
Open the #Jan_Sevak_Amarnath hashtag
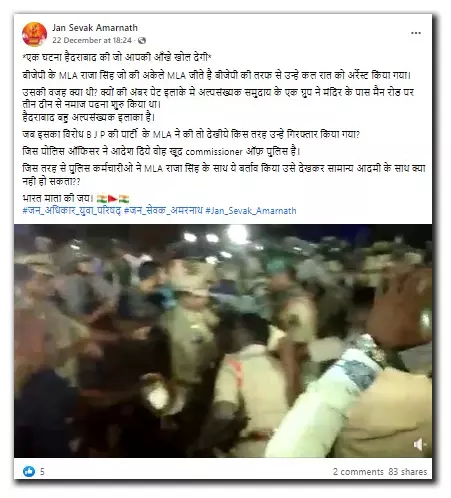[x=251, y=211]
